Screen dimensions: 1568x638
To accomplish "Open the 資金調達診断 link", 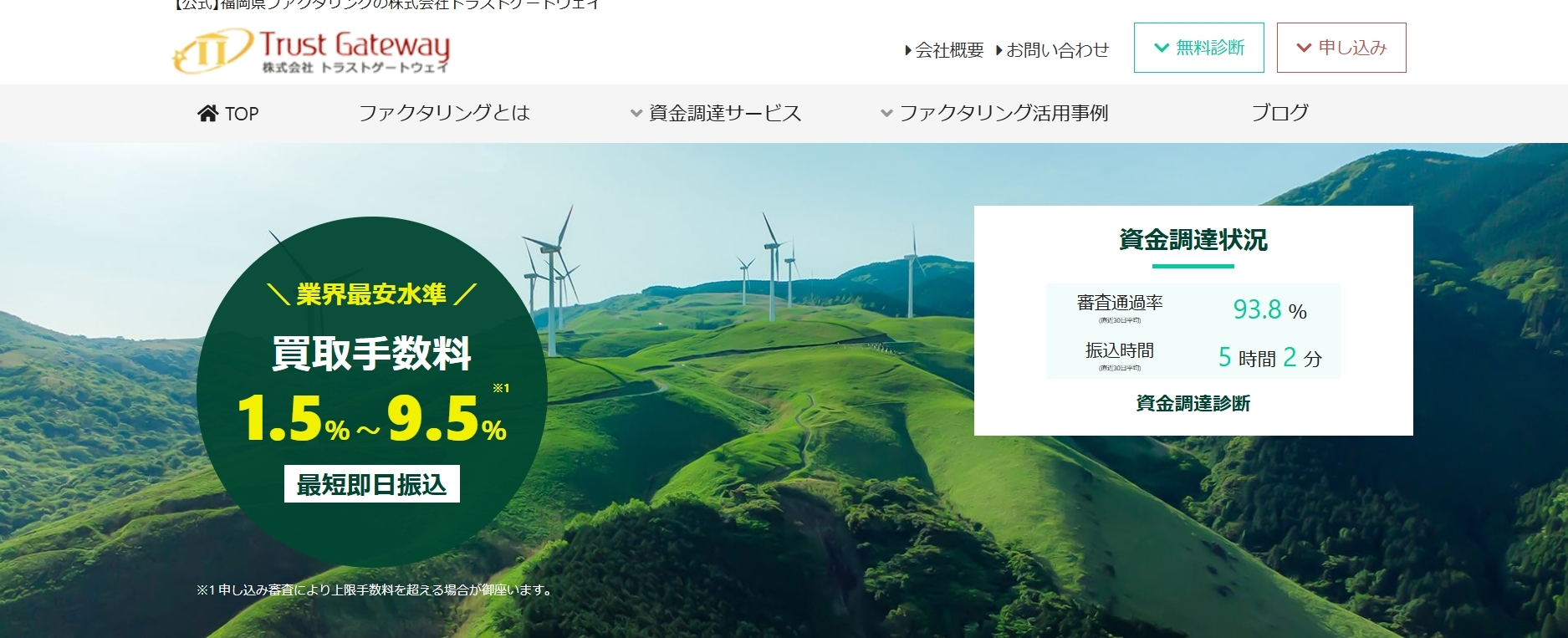I will [x=1193, y=403].
